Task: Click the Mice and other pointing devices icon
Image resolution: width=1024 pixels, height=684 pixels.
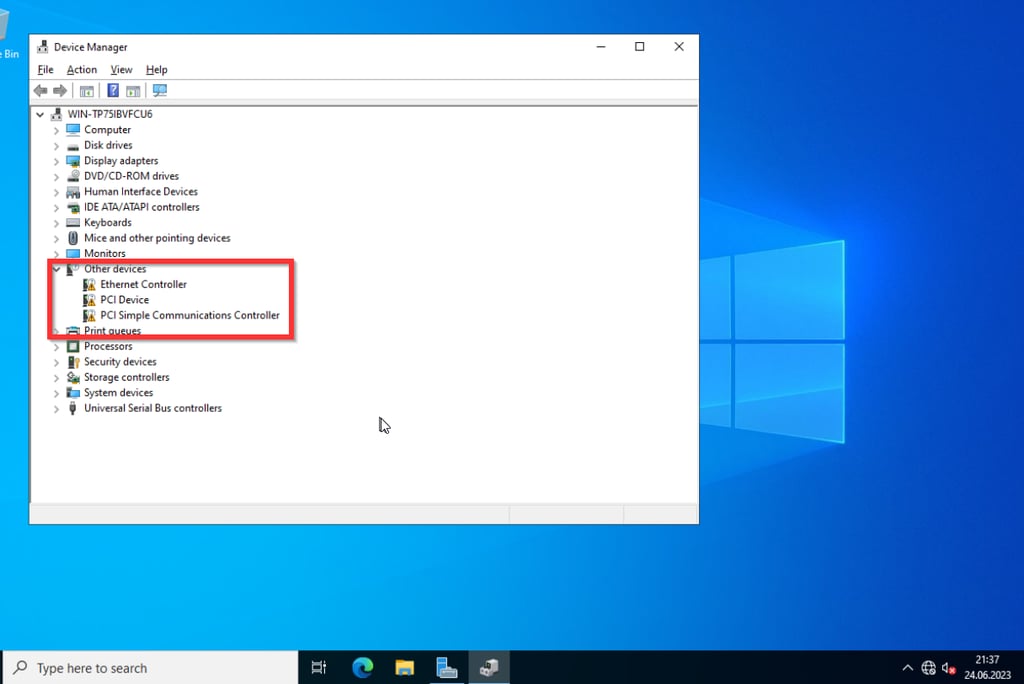Action: point(73,238)
